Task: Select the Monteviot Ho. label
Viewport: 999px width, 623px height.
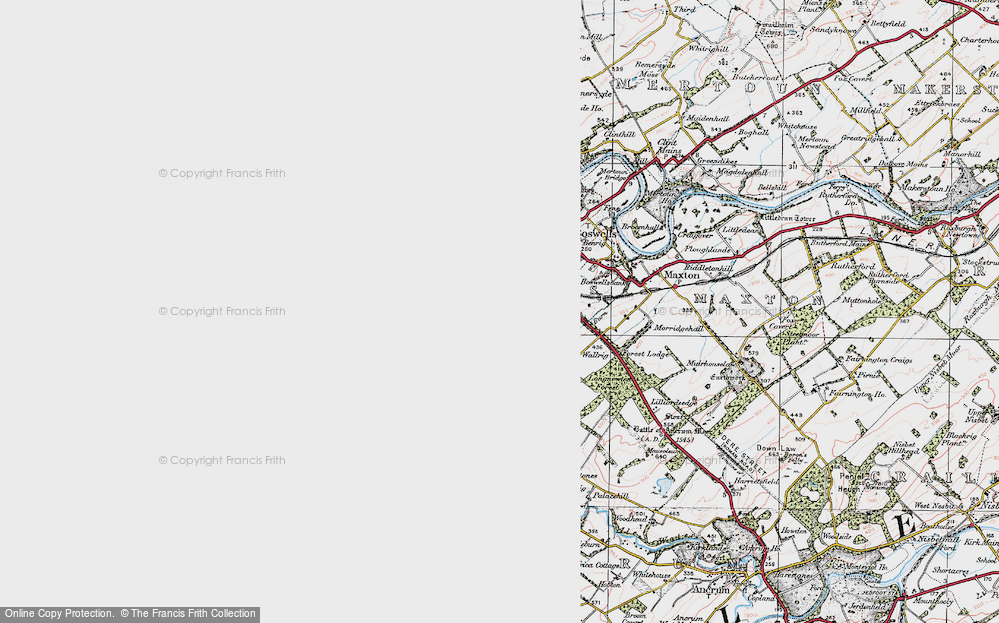Action: [867, 567]
